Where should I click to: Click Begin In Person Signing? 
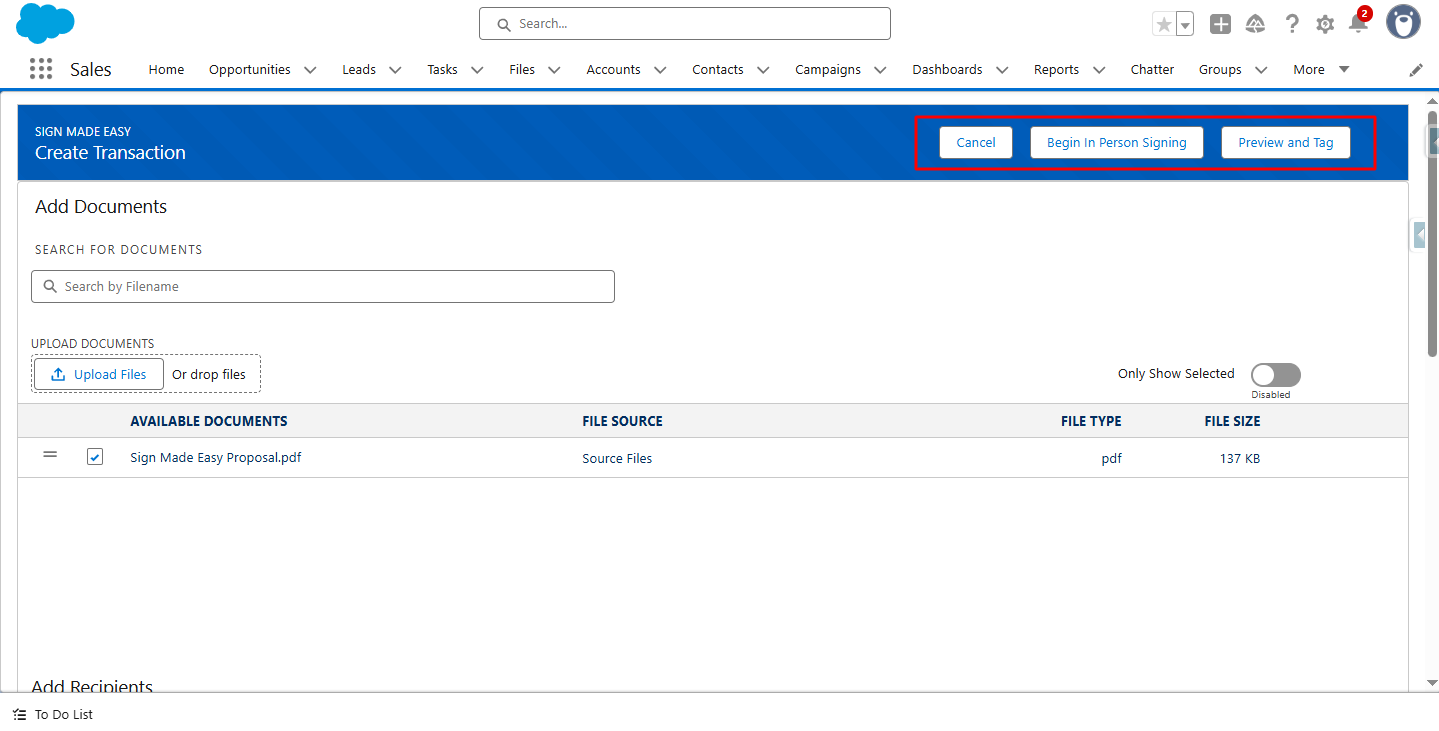(x=1117, y=142)
